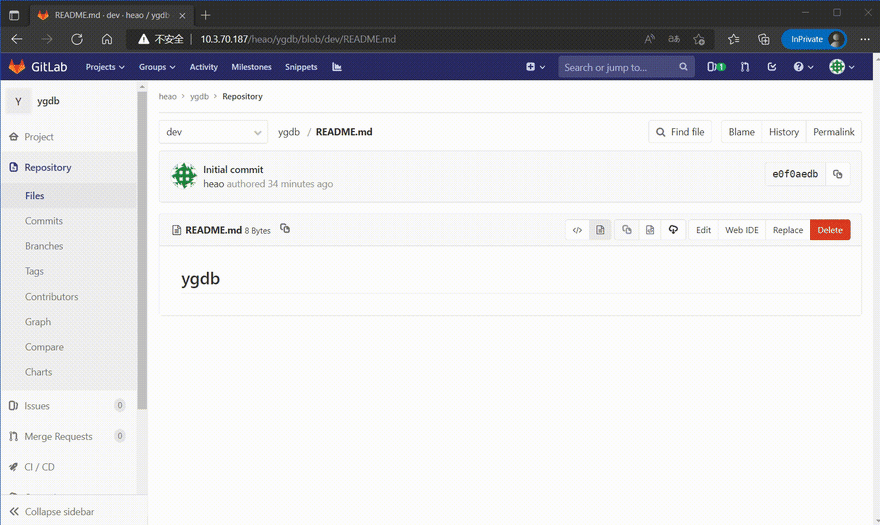
Task: Click the README.md file document icon
Action: [176, 230]
